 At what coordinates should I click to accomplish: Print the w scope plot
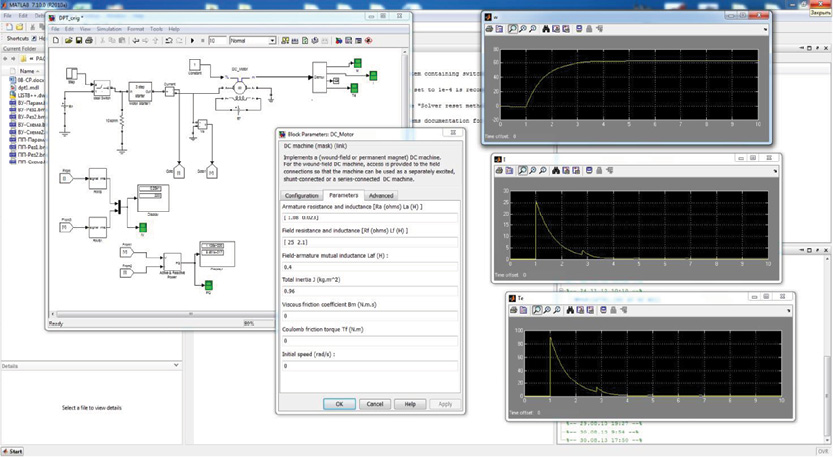coord(489,29)
